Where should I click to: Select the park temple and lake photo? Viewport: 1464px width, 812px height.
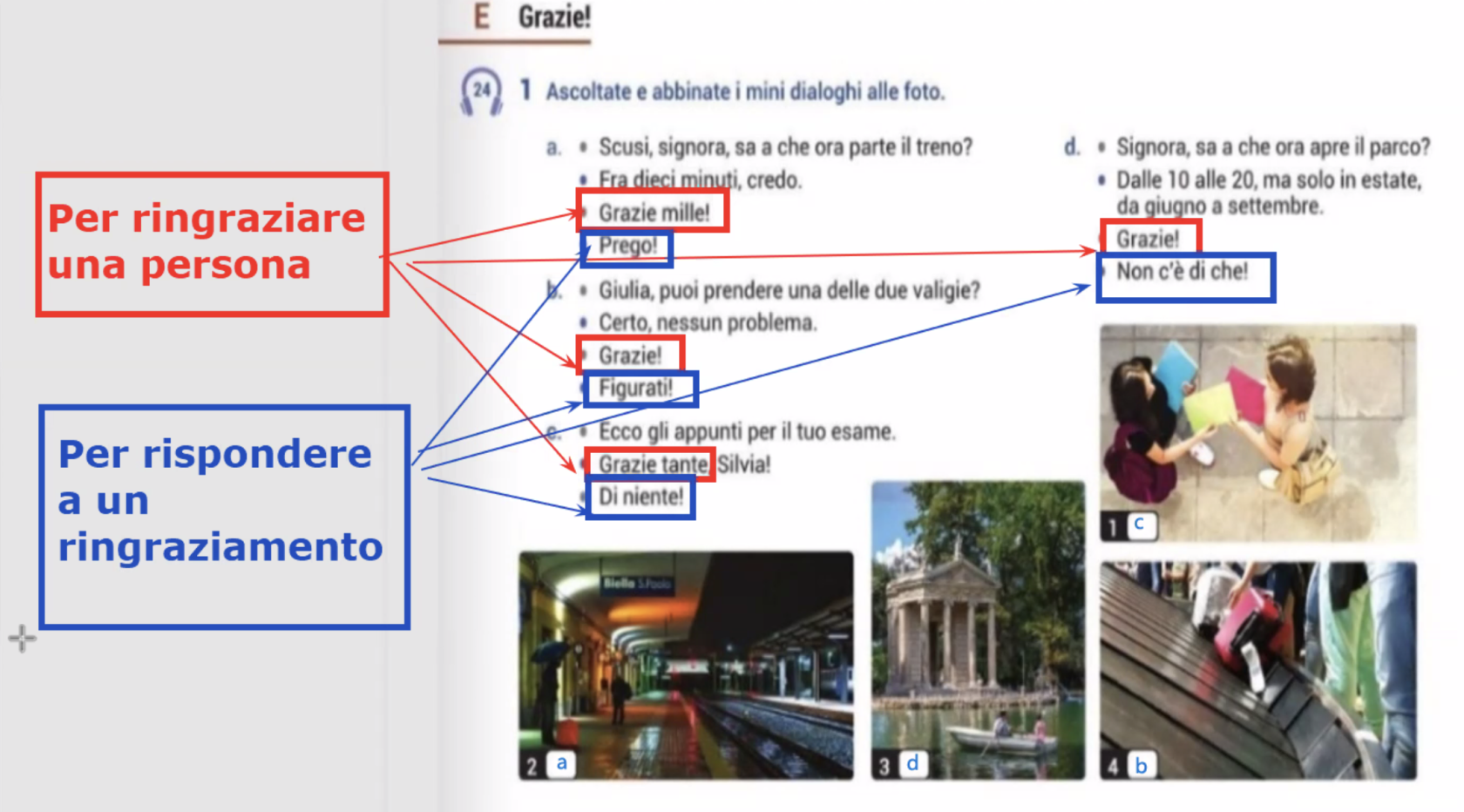click(978, 629)
